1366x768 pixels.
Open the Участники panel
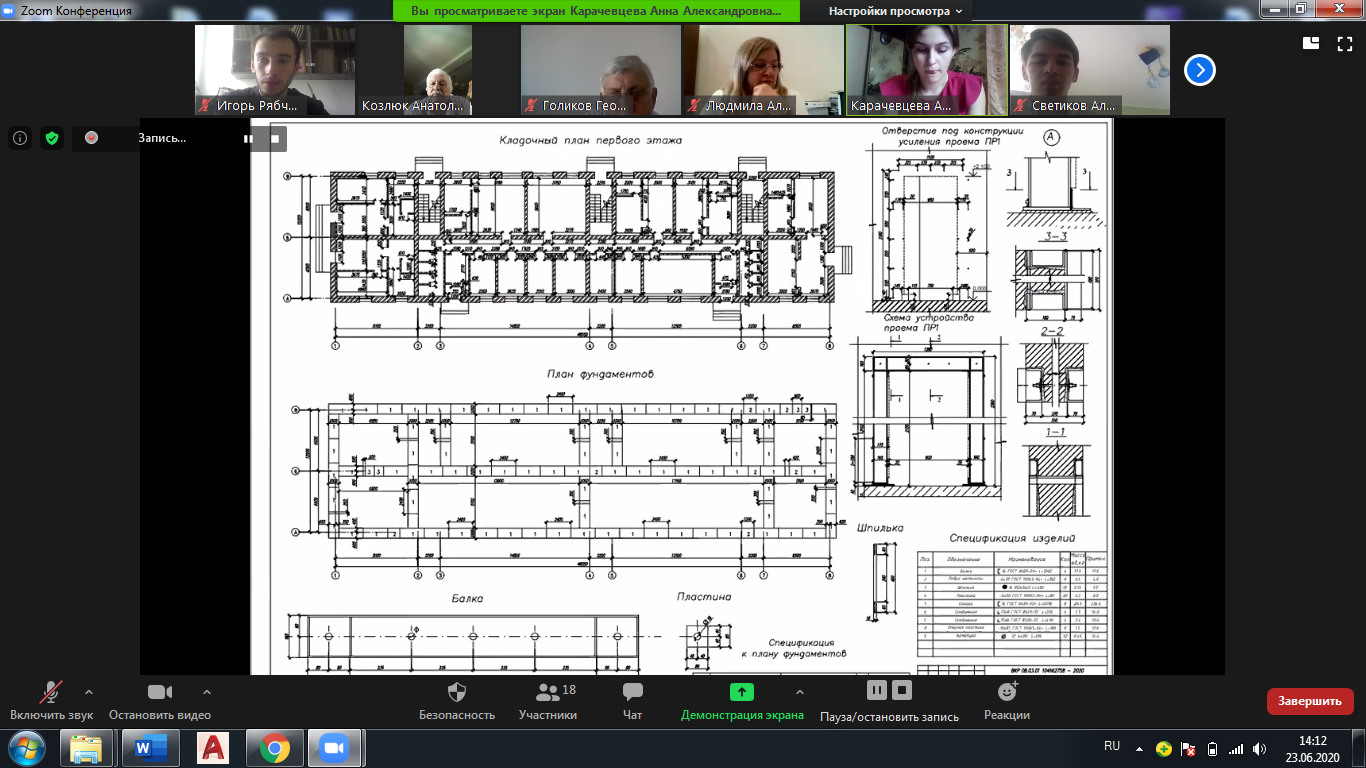548,702
